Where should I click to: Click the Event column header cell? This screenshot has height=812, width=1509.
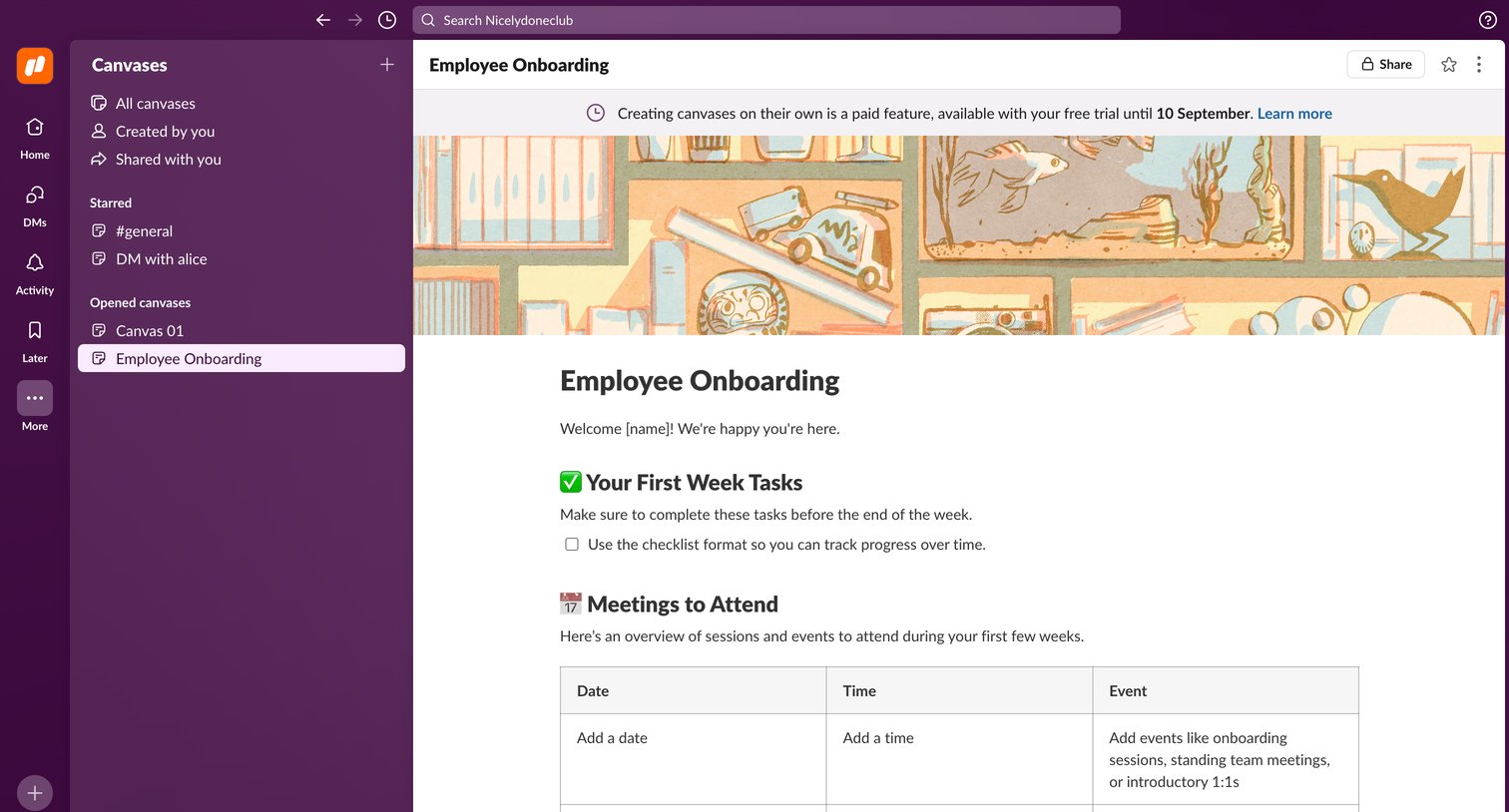(1226, 691)
